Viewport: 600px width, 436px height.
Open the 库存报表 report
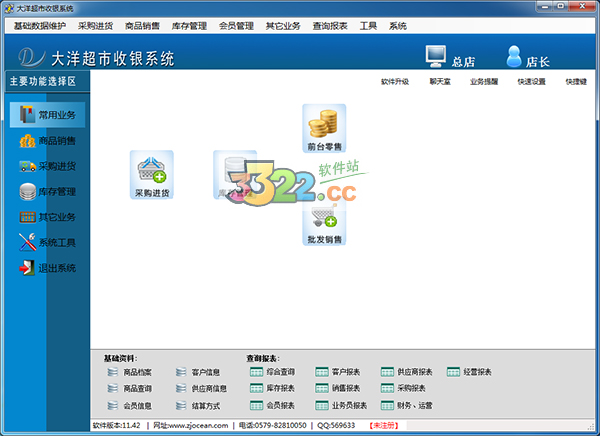[272, 388]
